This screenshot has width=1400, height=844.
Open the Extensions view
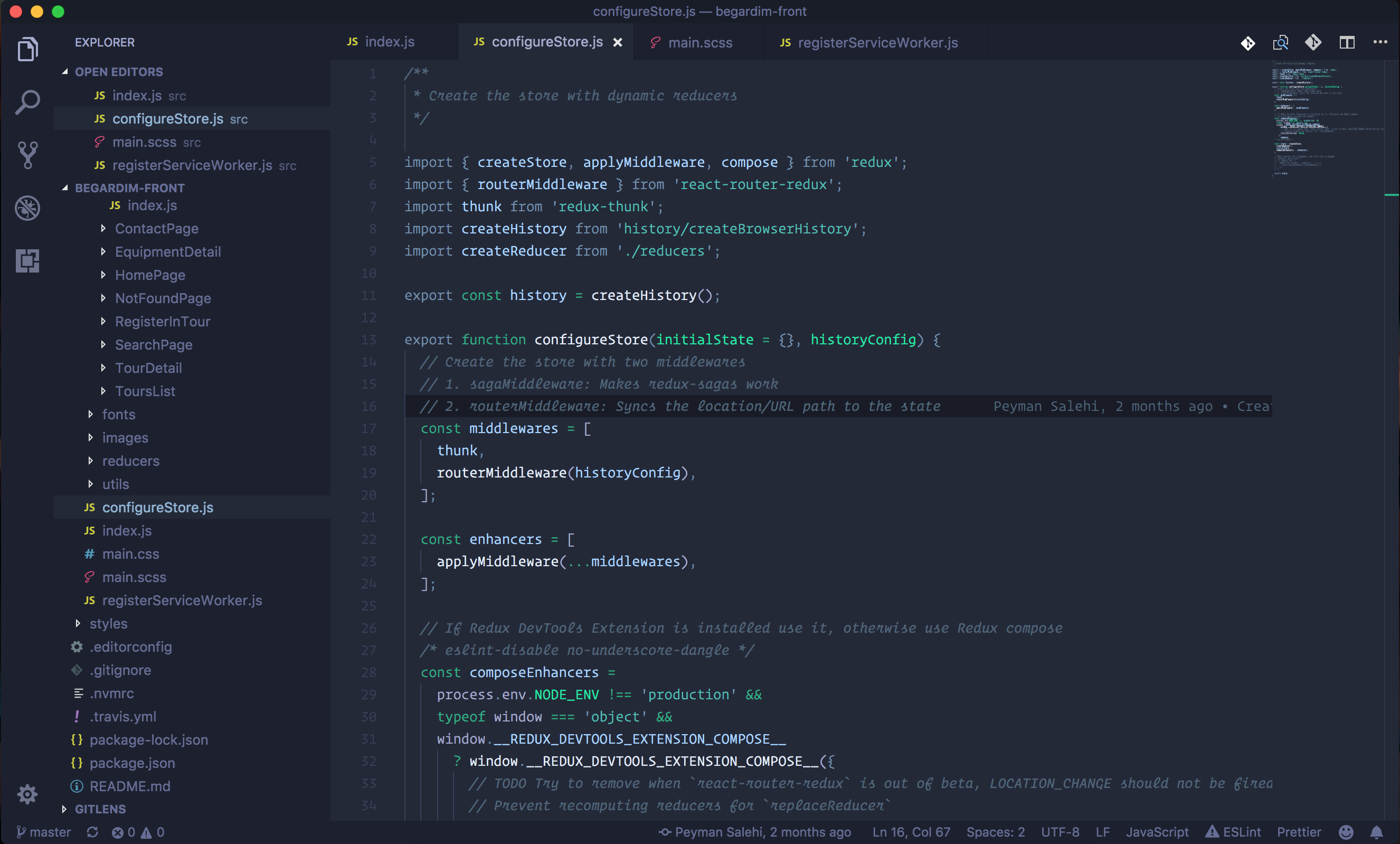click(x=27, y=261)
